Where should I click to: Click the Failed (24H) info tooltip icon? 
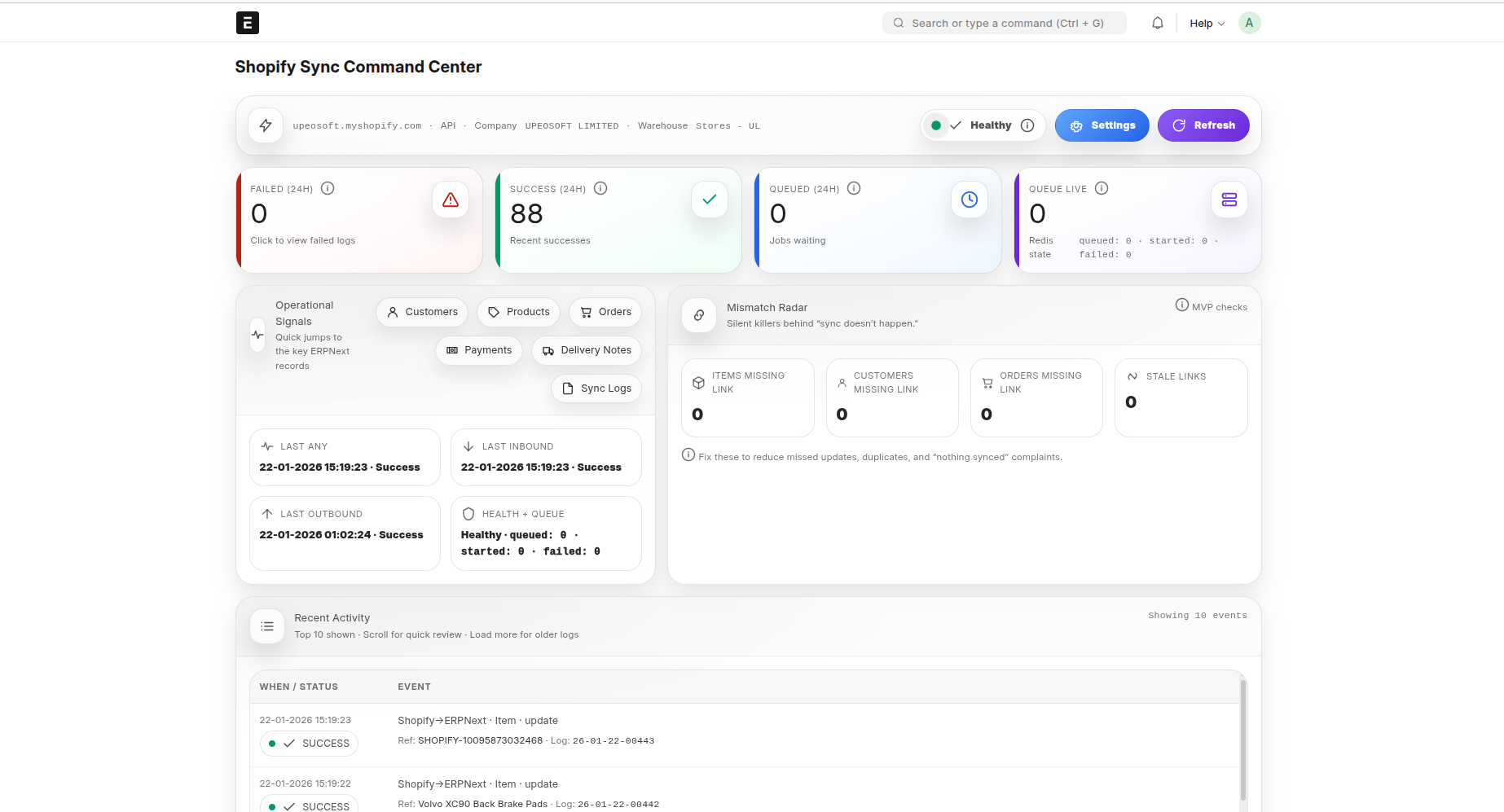328,188
